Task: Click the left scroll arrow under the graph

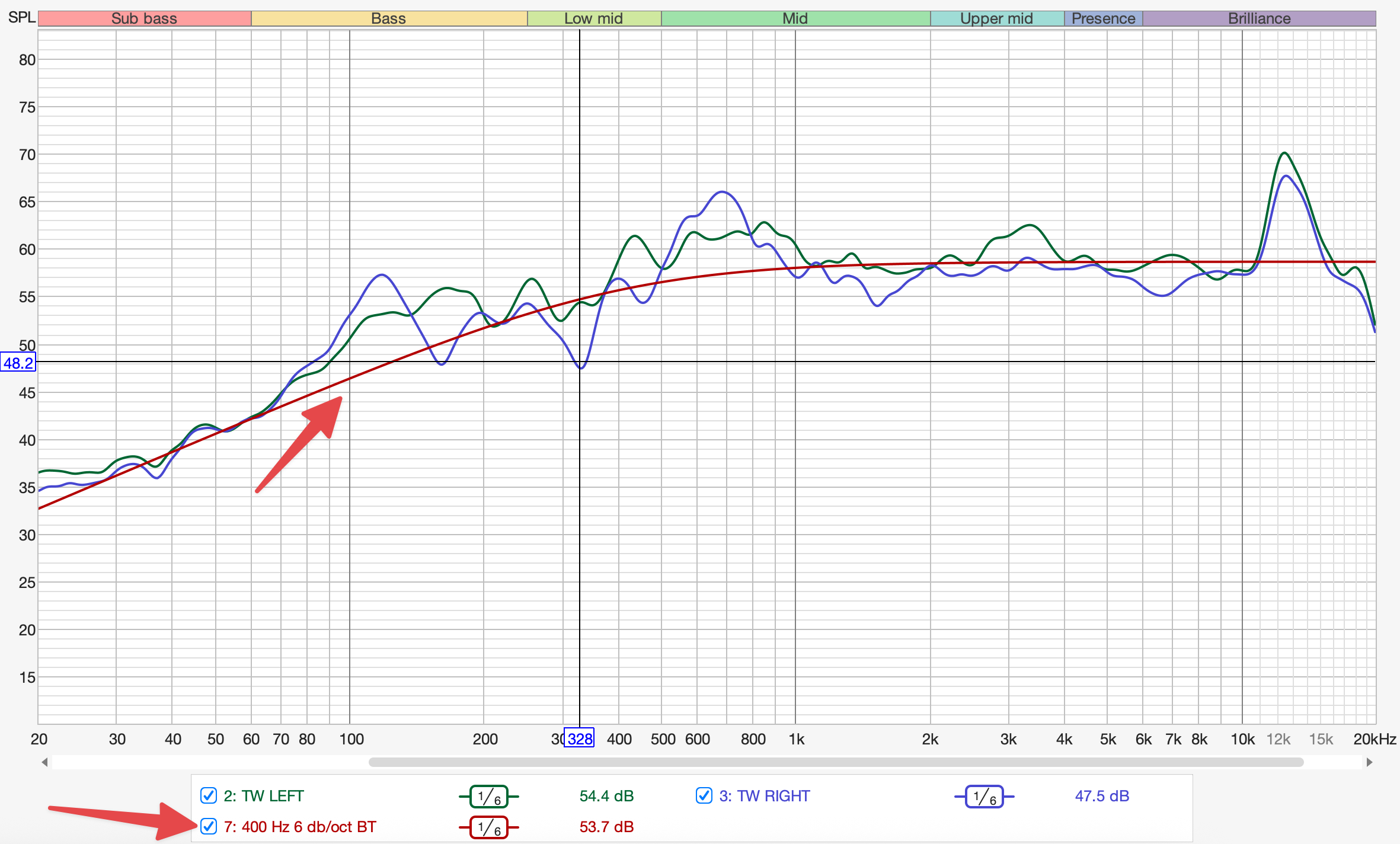Action: tap(44, 762)
